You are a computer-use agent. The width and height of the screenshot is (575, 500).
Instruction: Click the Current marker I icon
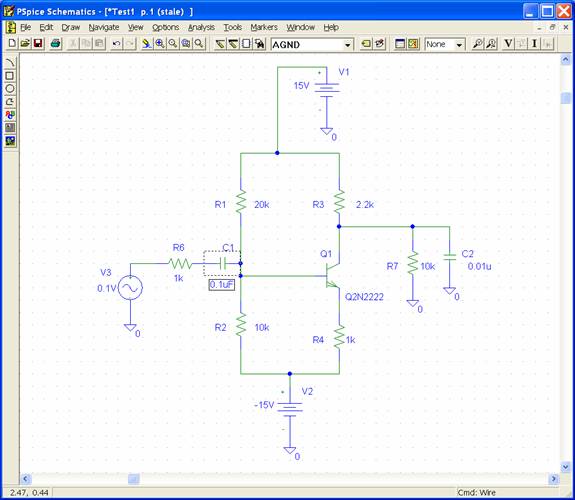pos(534,44)
